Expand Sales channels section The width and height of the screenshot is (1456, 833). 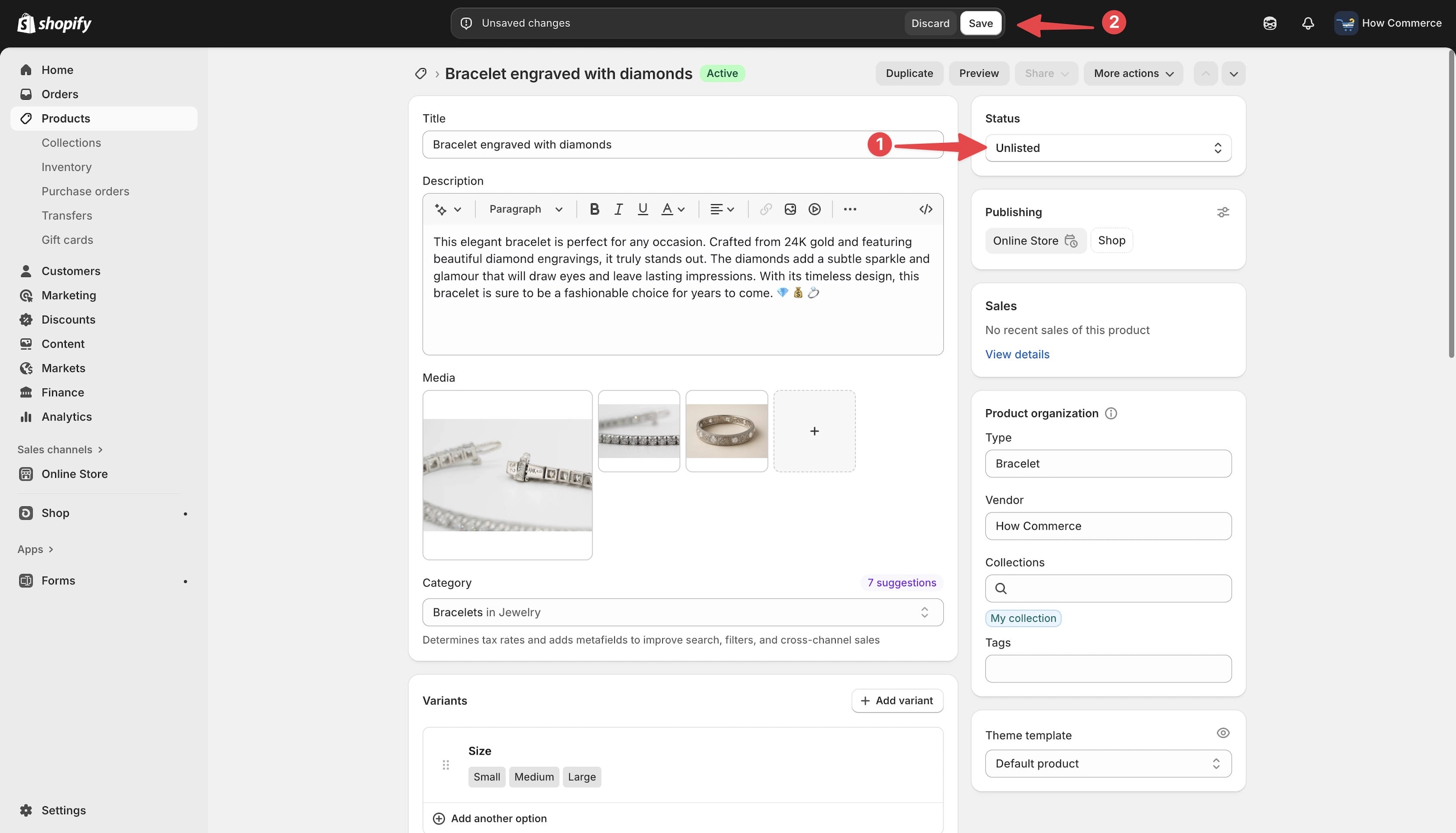coord(60,450)
